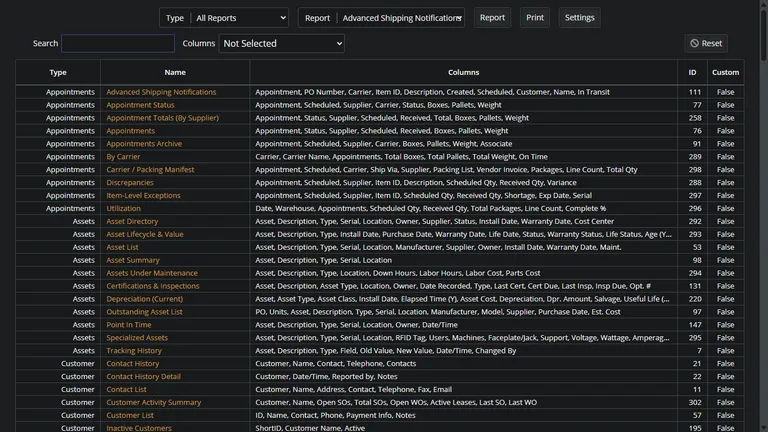Select ID cell 111

pos(695,92)
